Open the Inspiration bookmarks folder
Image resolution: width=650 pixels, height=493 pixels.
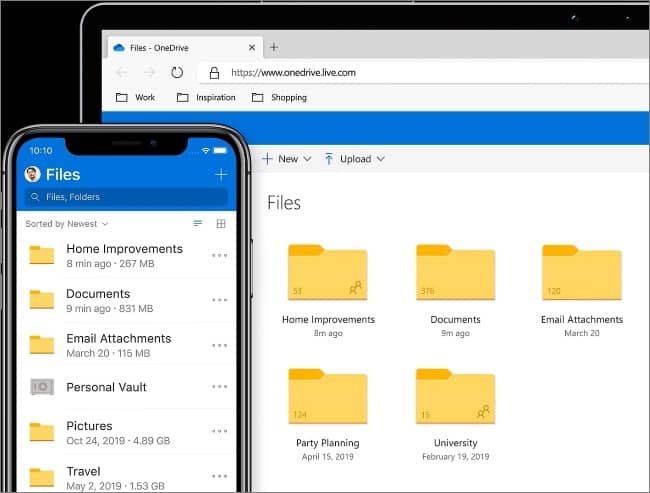(x=206, y=97)
